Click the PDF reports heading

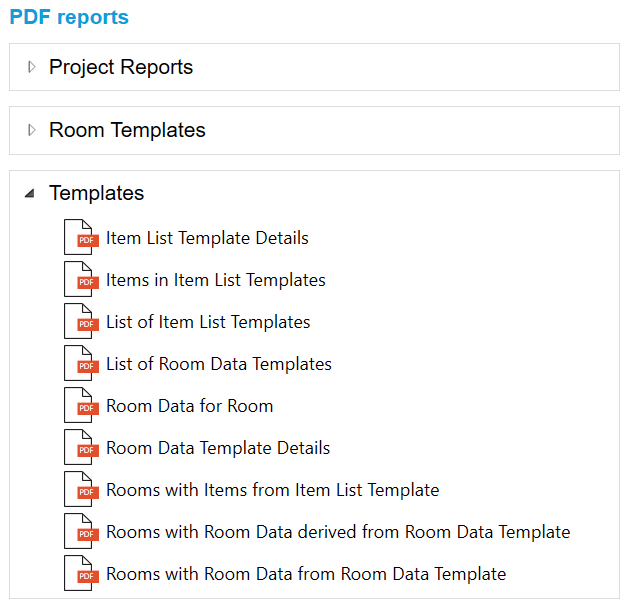click(x=69, y=17)
